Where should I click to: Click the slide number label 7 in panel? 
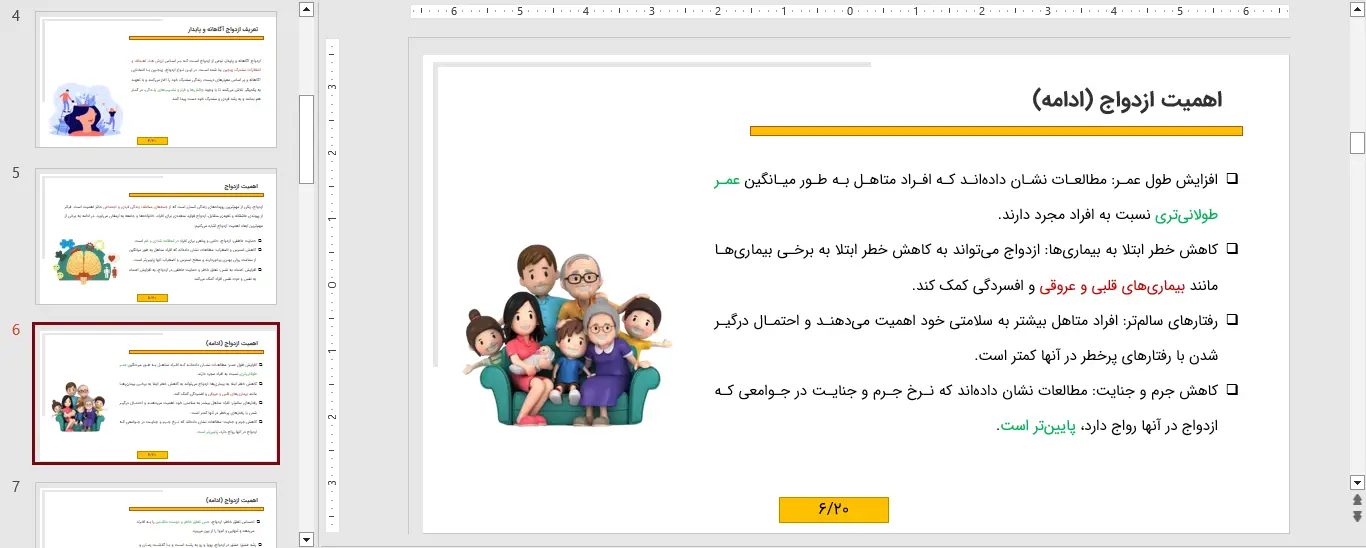pos(16,487)
